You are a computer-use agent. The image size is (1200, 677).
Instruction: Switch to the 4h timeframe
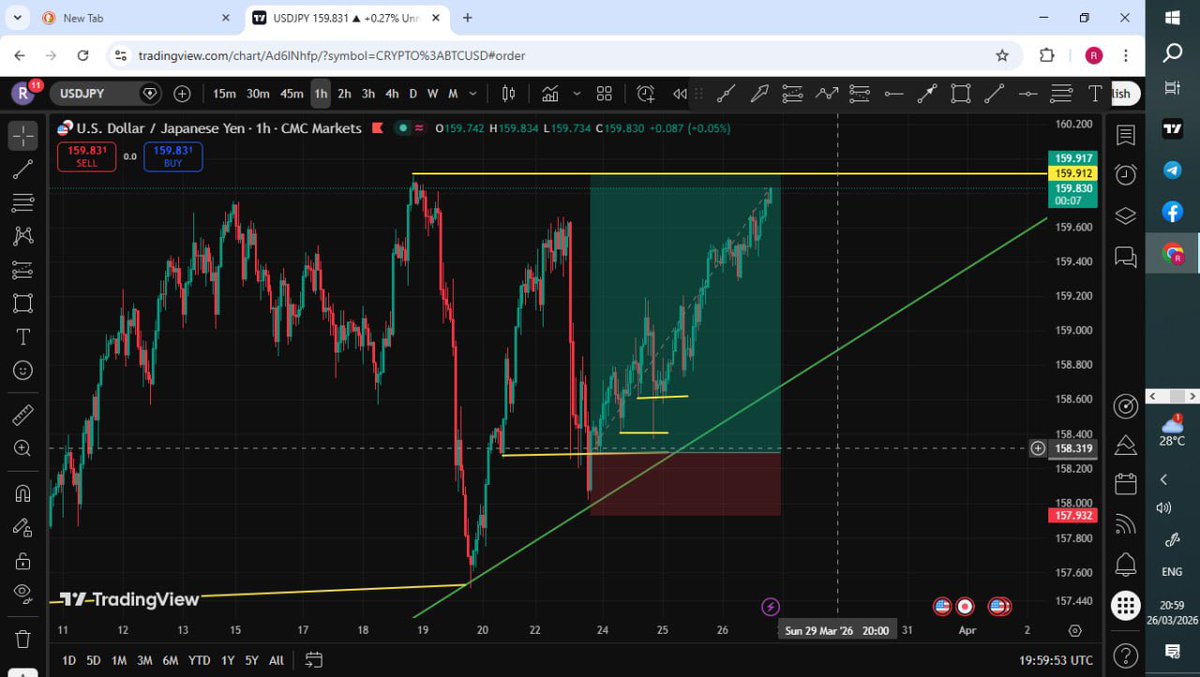point(392,93)
